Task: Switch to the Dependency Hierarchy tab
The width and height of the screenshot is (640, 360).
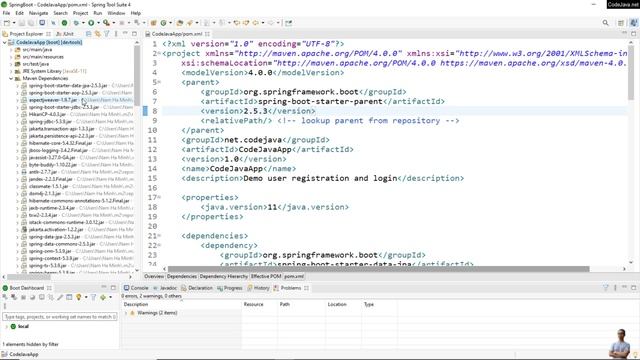Action: click(x=224, y=277)
